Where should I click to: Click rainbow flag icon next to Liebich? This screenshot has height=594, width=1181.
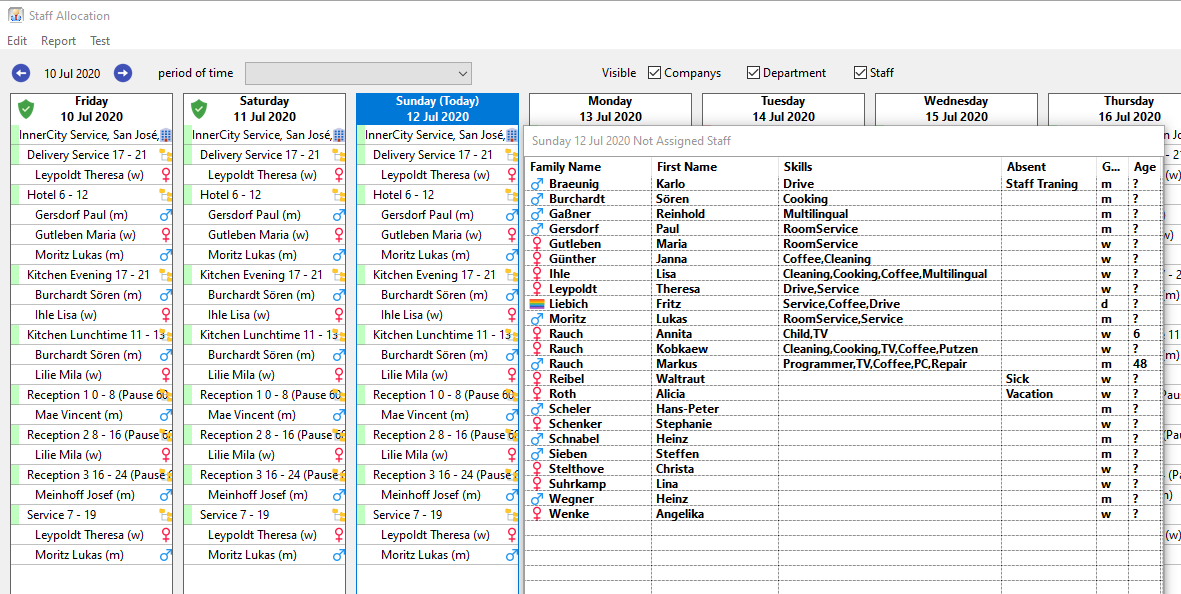[x=537, y=304]
